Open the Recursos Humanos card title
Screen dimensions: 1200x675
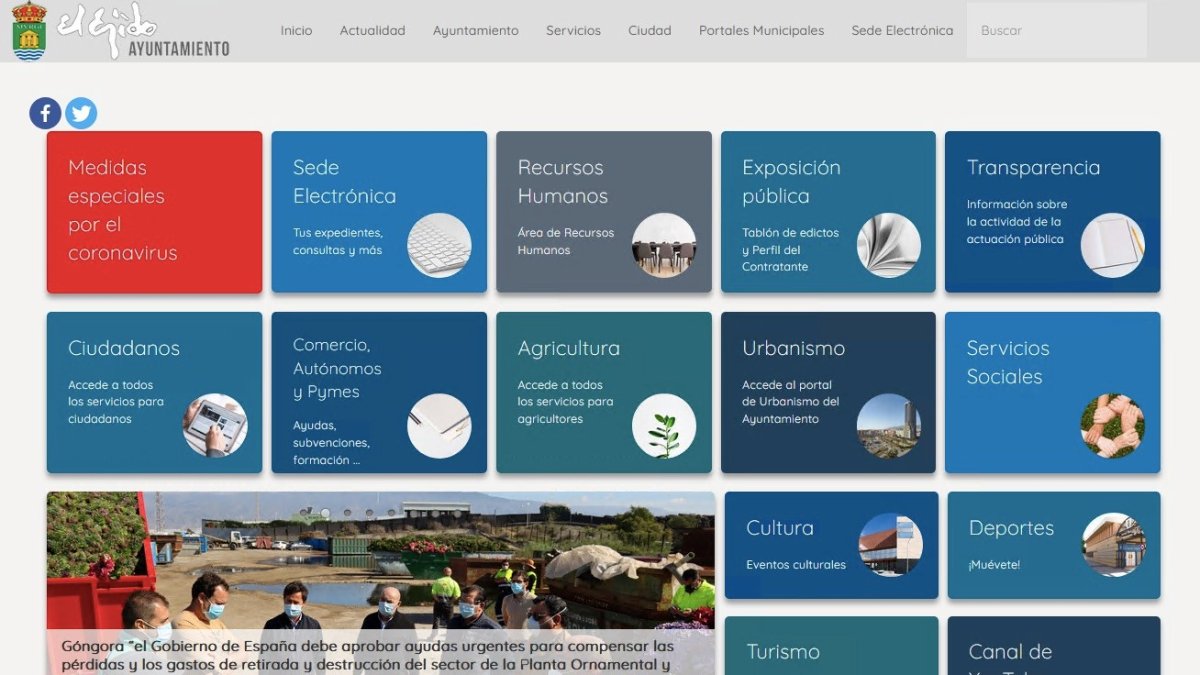(x=563, y=182)
